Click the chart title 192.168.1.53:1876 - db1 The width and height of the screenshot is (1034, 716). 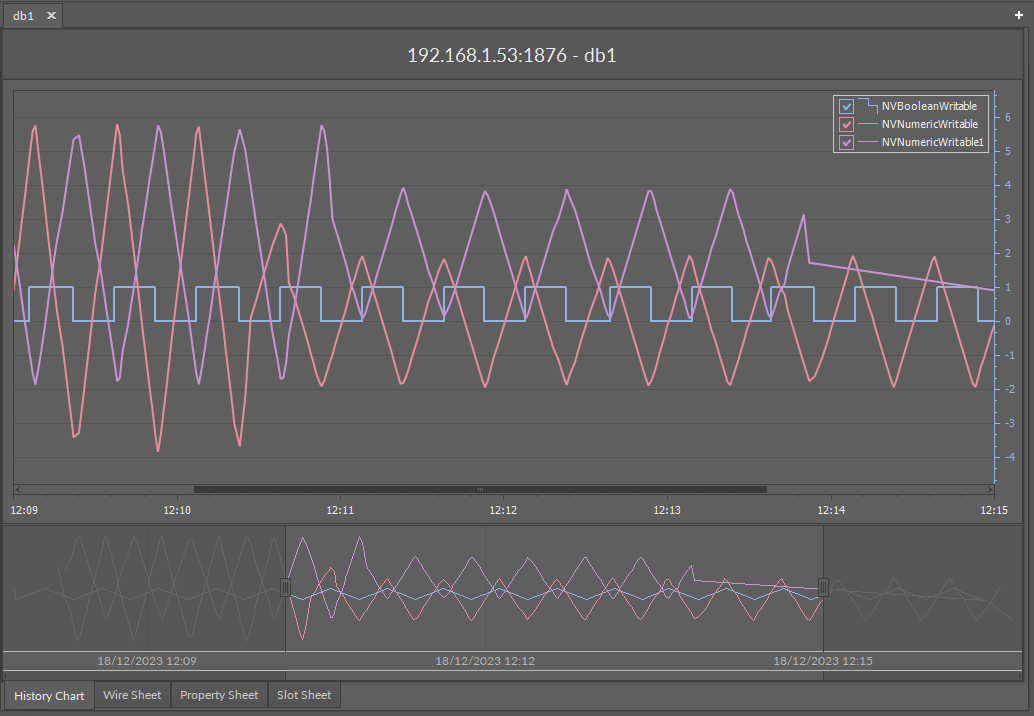tap(511, 55)
